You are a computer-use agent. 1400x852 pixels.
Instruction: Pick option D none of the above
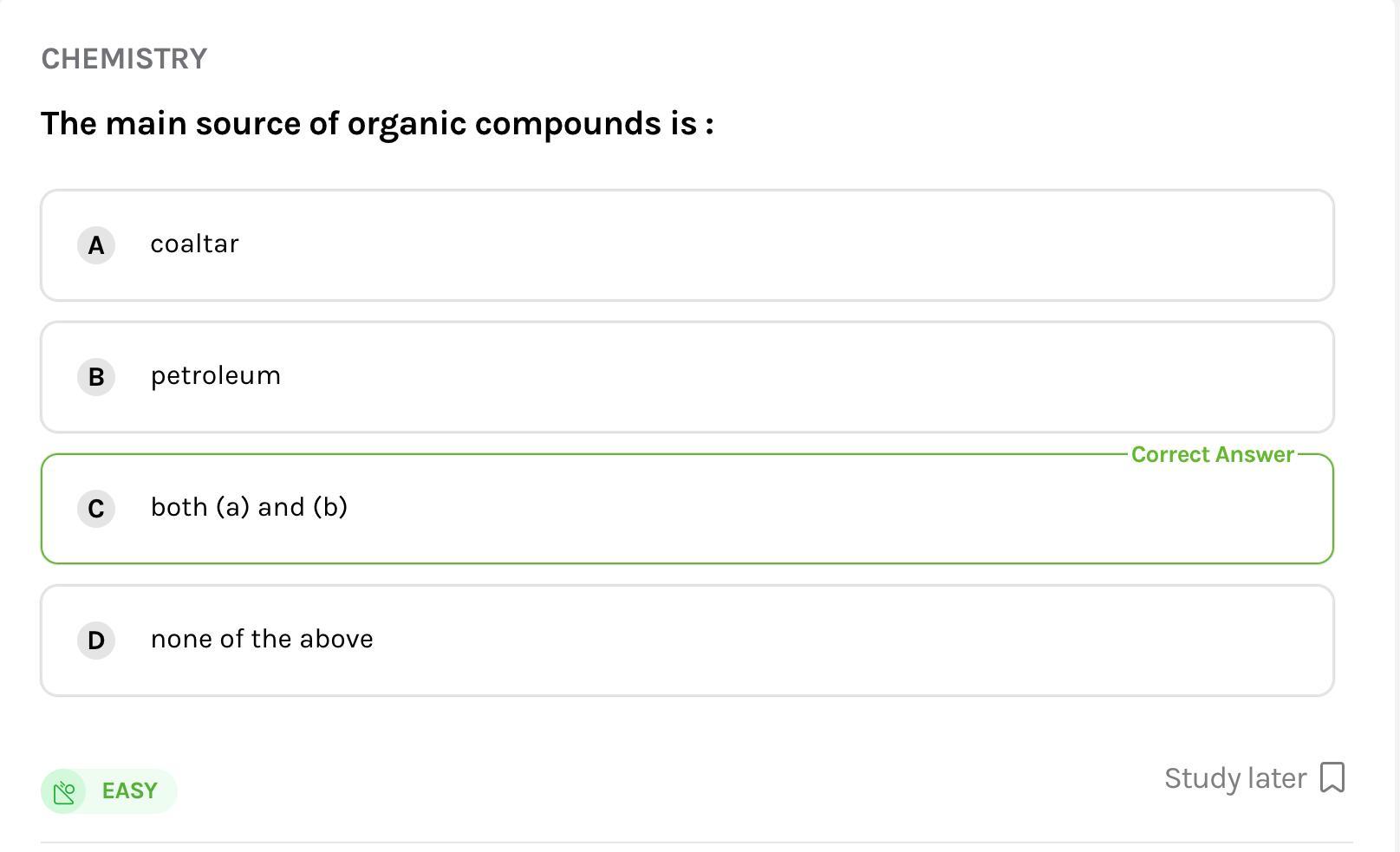pyautogui.click(x=687, y=641)
